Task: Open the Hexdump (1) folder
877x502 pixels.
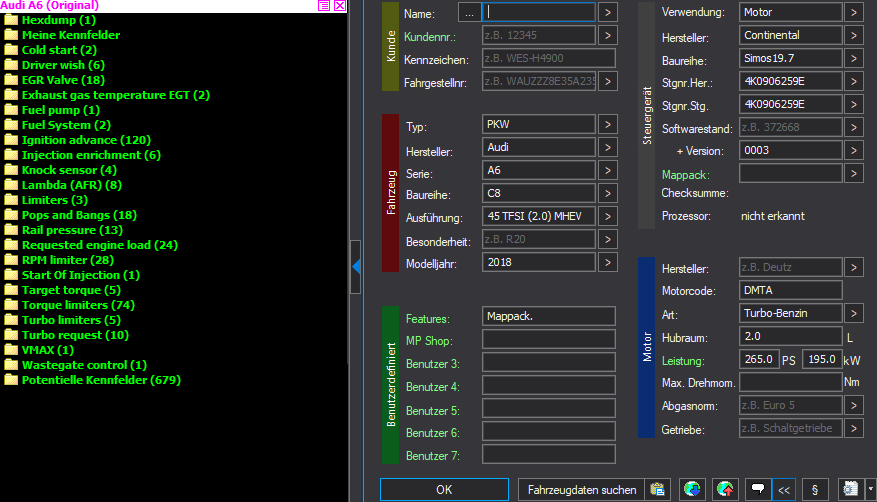Action: (x=50, y=20)
